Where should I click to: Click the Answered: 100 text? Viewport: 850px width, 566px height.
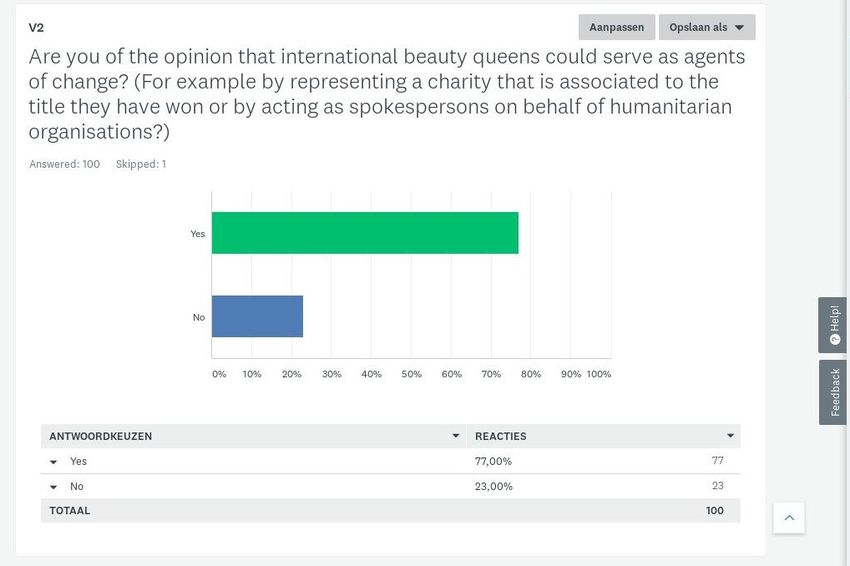pos(65,164)
